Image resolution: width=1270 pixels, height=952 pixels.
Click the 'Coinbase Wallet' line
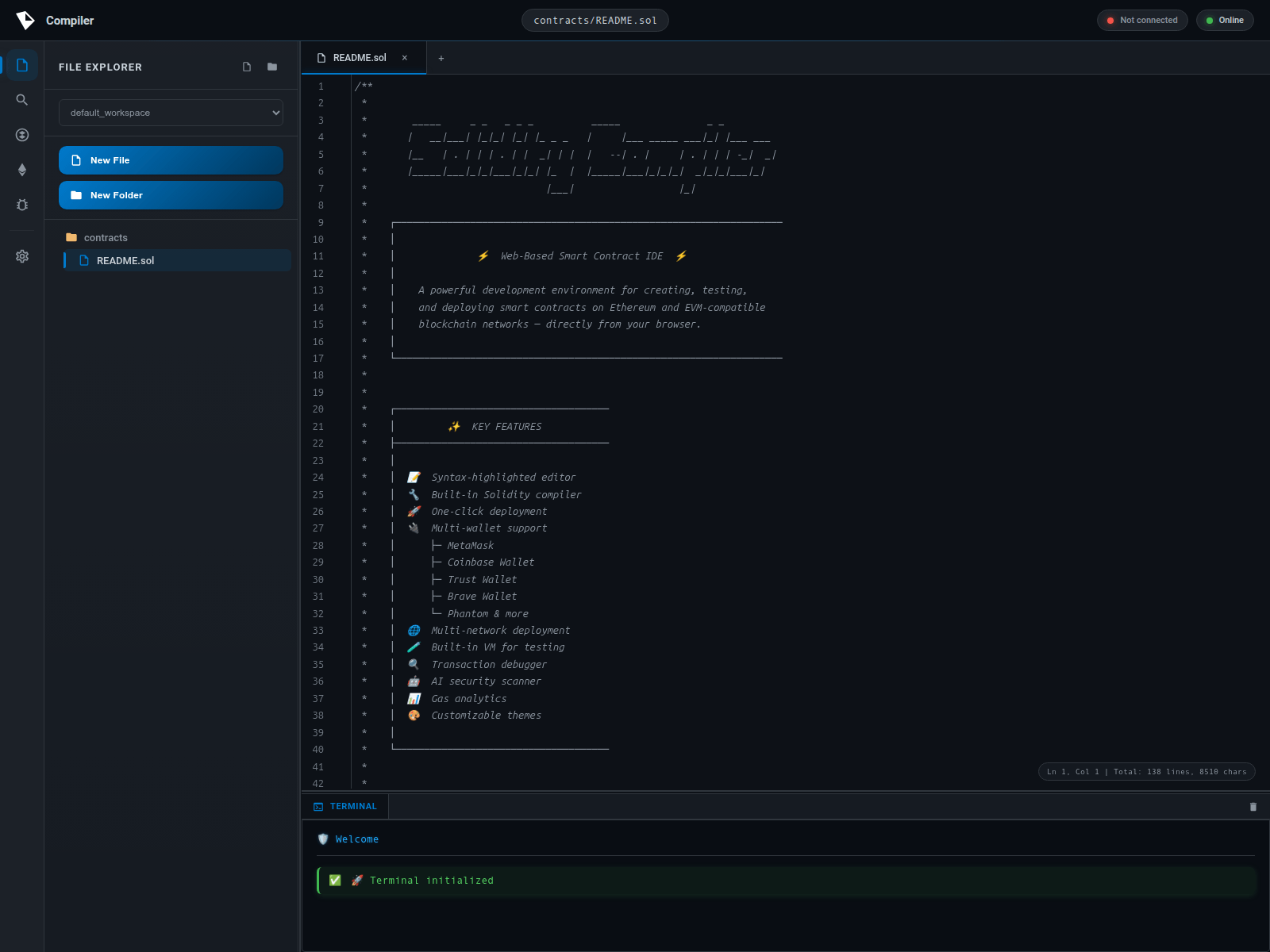click(x=491, y=562)
